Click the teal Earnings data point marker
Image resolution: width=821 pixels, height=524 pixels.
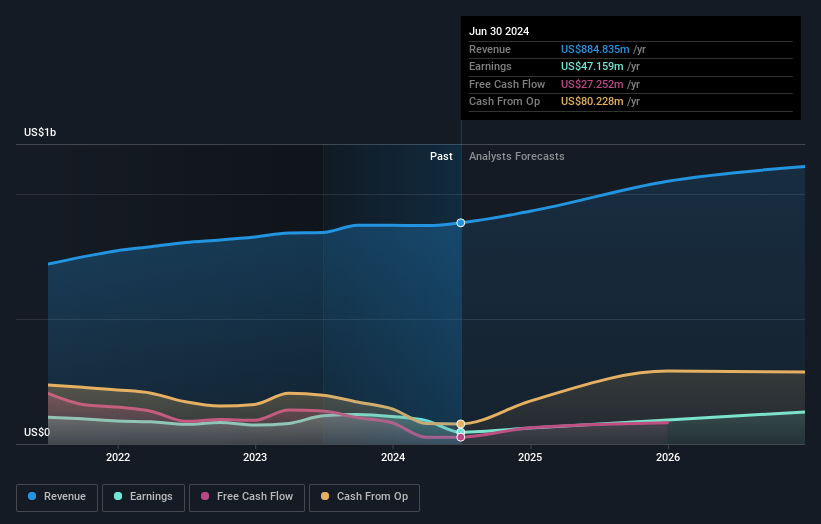[x=461, y=432]
